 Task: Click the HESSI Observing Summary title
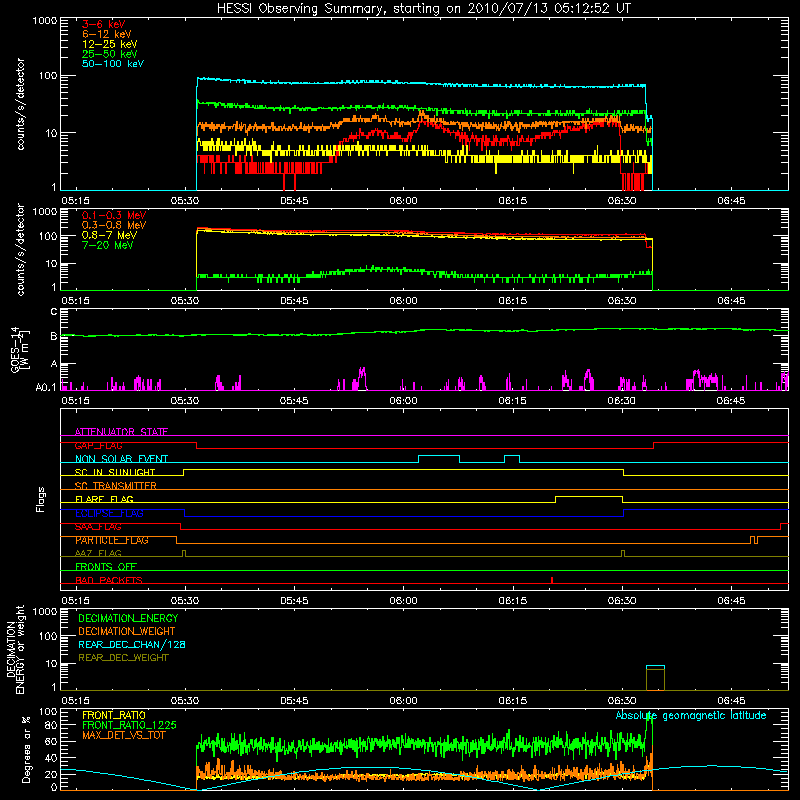tap(424, 8)
